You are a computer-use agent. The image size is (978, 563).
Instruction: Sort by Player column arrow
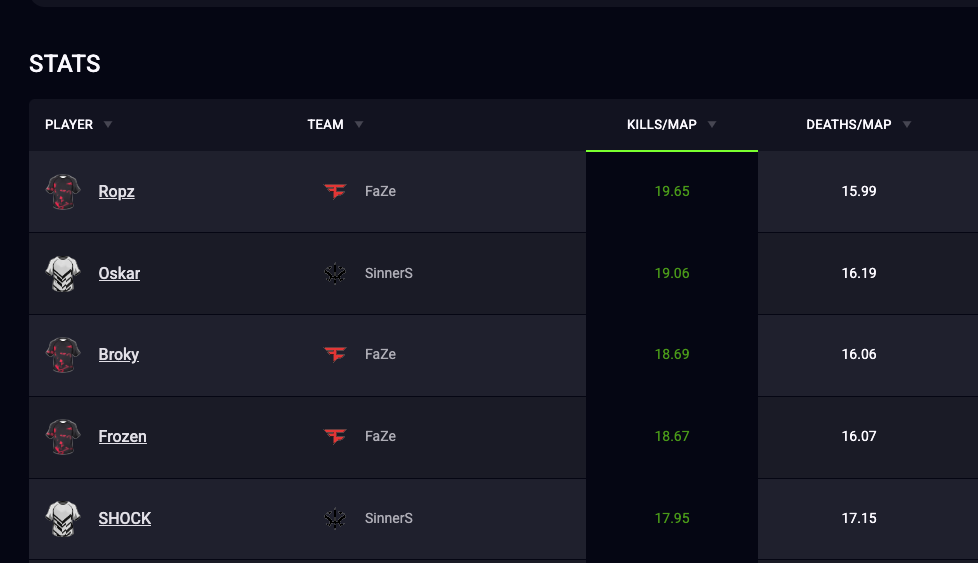108,124
